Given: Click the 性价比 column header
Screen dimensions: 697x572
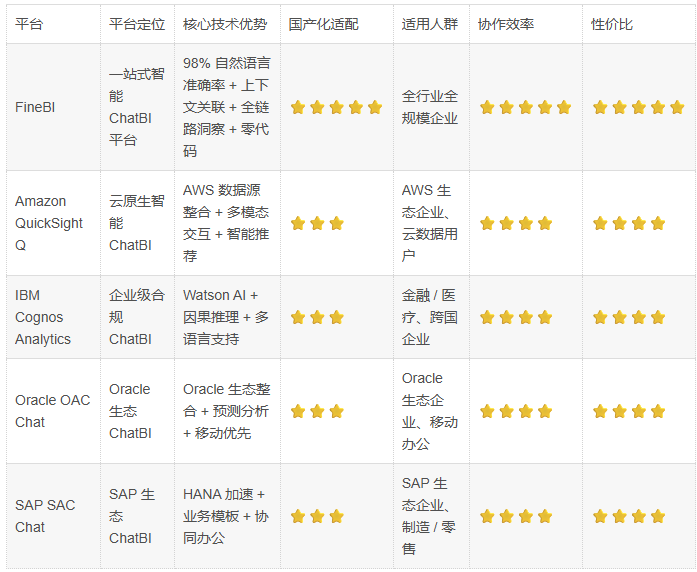Looking at the screenshot, I should [612, 24].
